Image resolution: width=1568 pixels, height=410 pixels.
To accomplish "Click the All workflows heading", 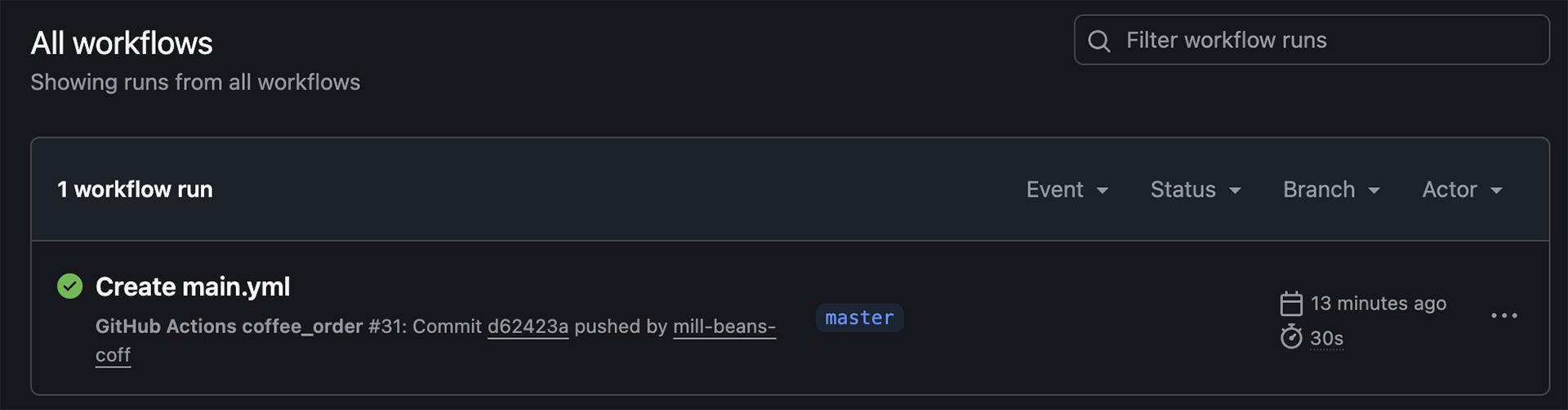I will pyautogui.click(x=122, y=43).
